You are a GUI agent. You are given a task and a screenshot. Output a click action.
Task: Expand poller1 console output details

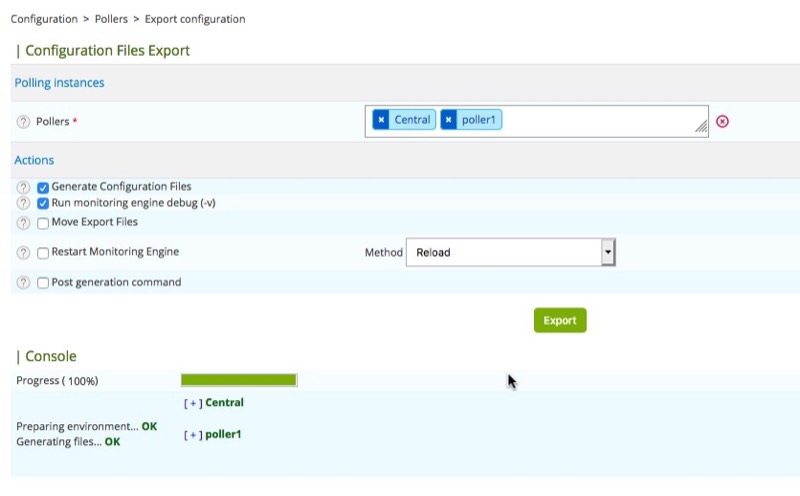coord(193,435)
